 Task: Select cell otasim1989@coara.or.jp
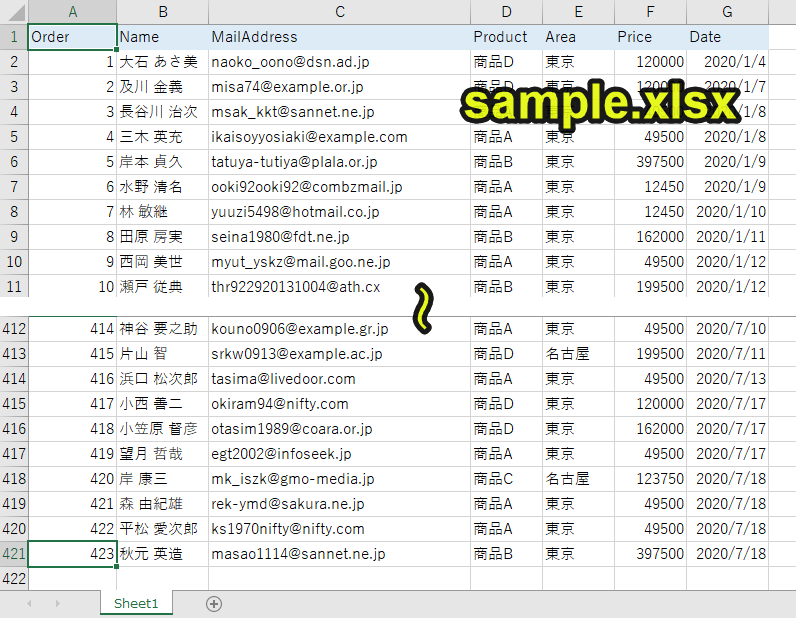coord(340,429)
